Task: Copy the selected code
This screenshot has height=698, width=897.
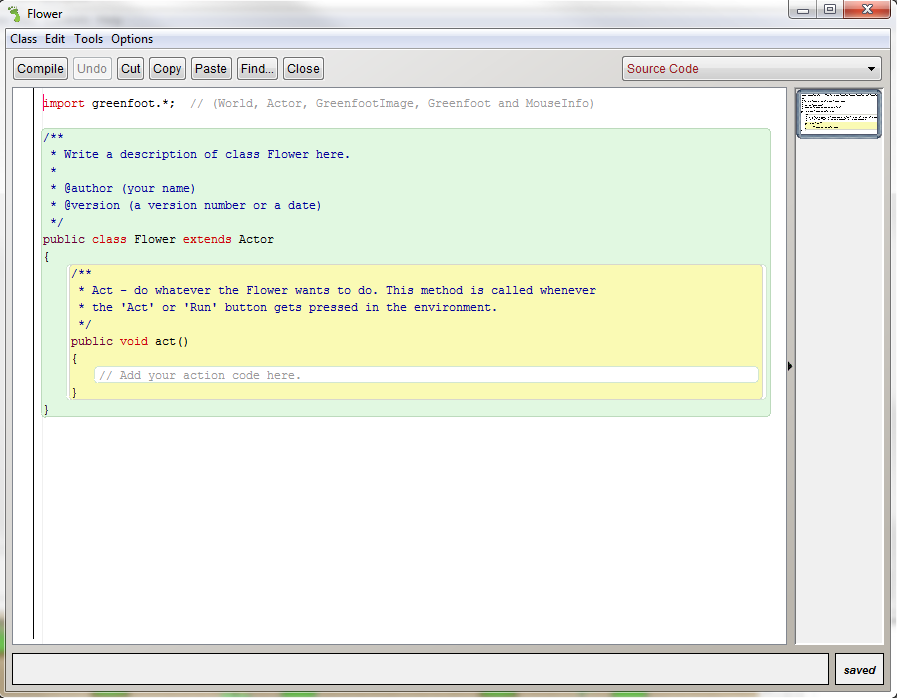Action: pos(167,68)
